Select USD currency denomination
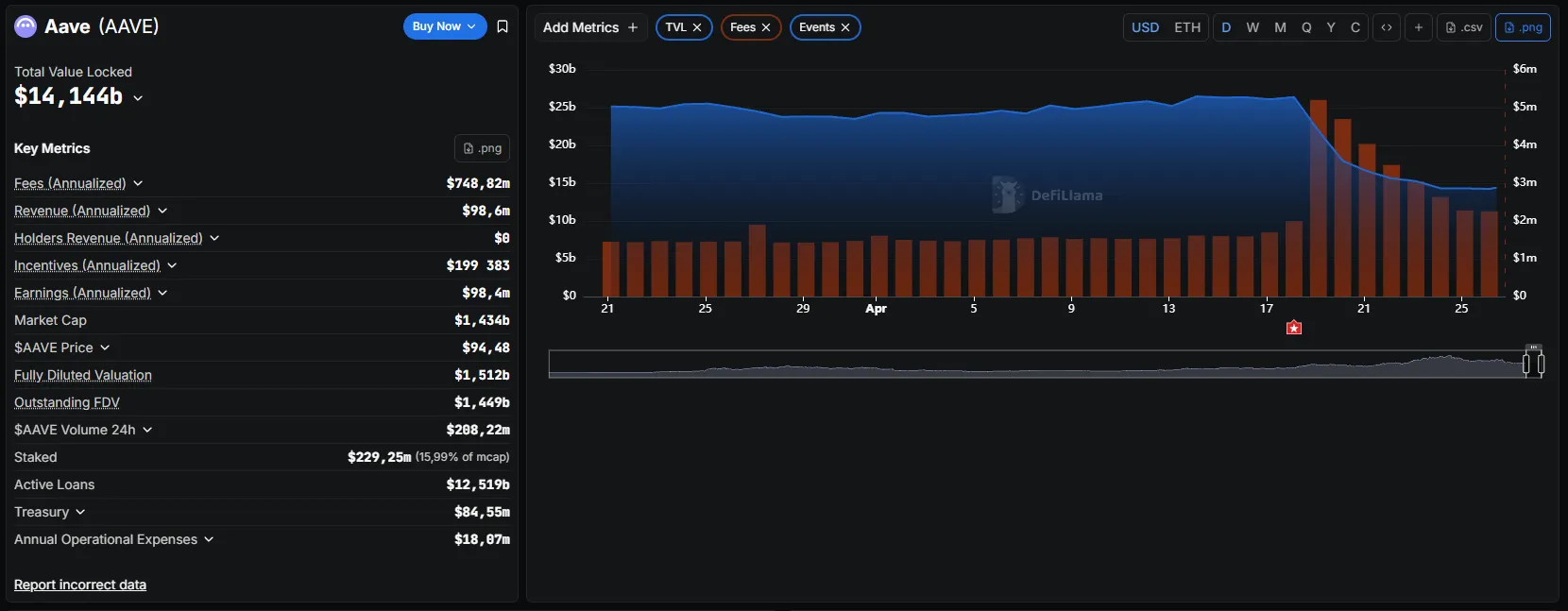Viewport: 1568px width, 611px height. pyautogui.click(x=1145, y=27)
